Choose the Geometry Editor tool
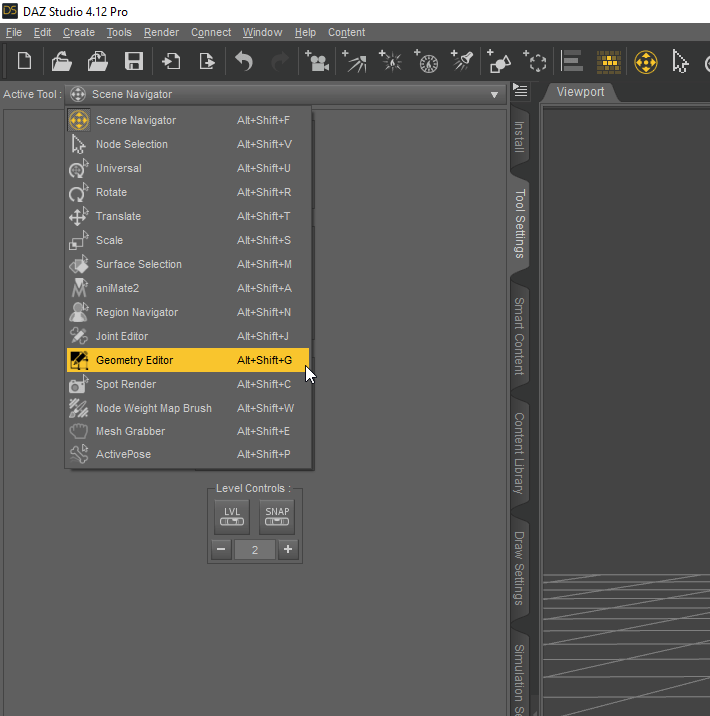The height and width of the screenshot is (716, 710). point(189,360)
